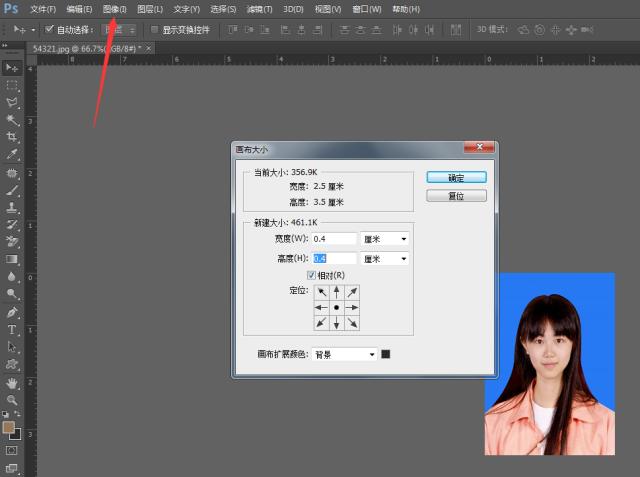Image resolution: width=640 pixels, height=477 pixels.
Task: Open the width unit 厘米 dropdown
Action: pyautogui.click(x=385, y=239)
